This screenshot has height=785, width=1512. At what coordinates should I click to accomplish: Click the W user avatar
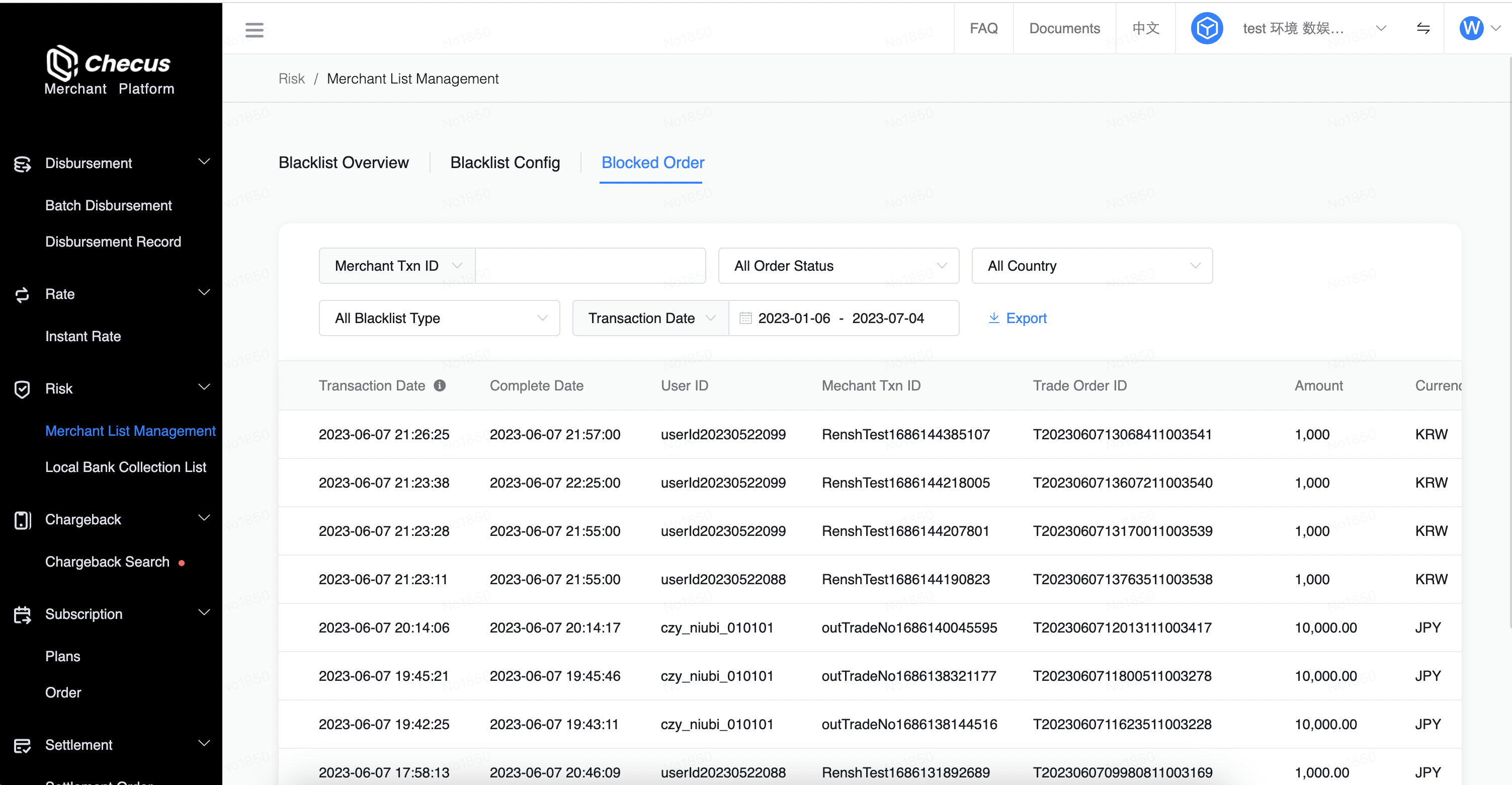point(1471,28)
